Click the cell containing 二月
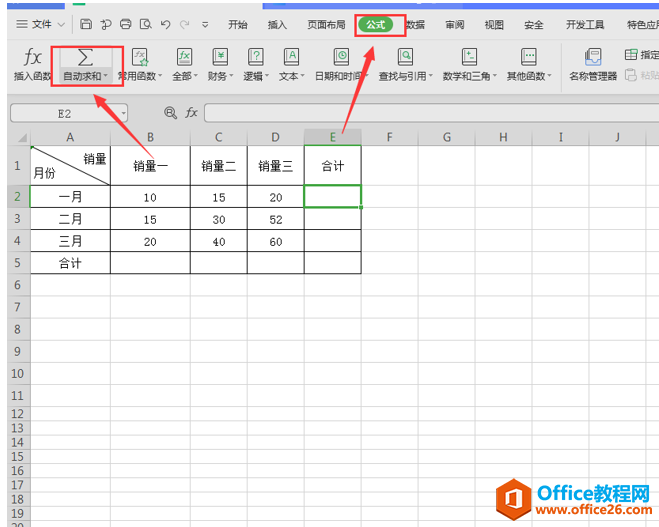659x527 pixels. (x=70, y=219)
